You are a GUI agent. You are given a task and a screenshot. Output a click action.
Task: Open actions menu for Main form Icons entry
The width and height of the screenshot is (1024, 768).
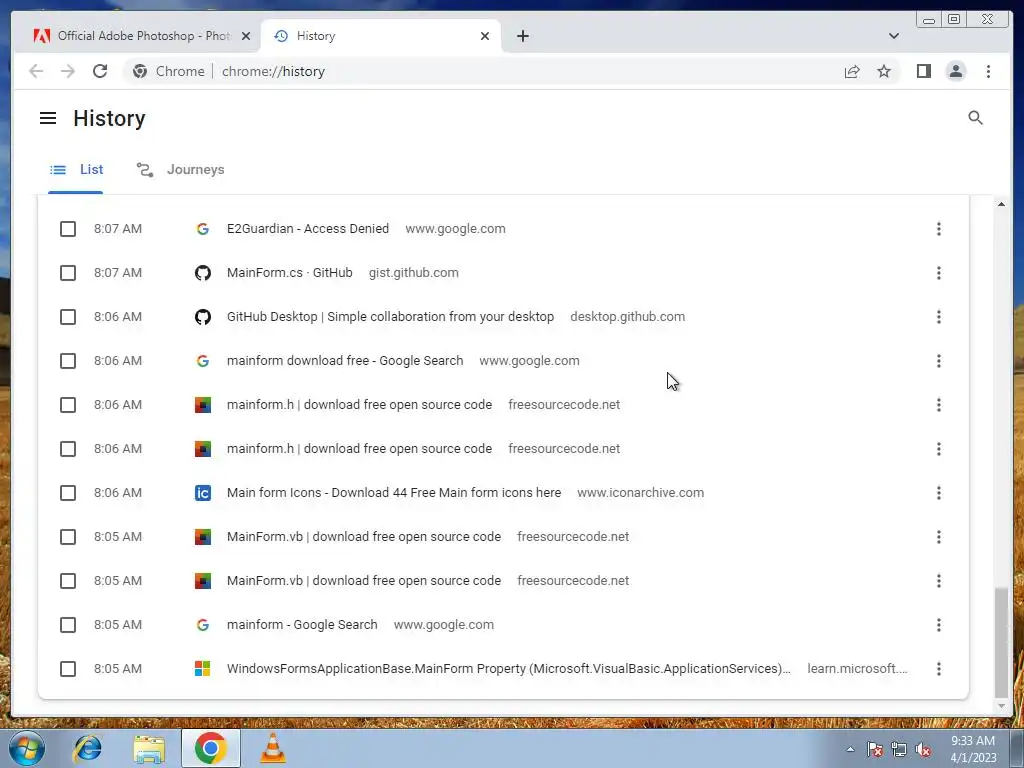[938, 493]
